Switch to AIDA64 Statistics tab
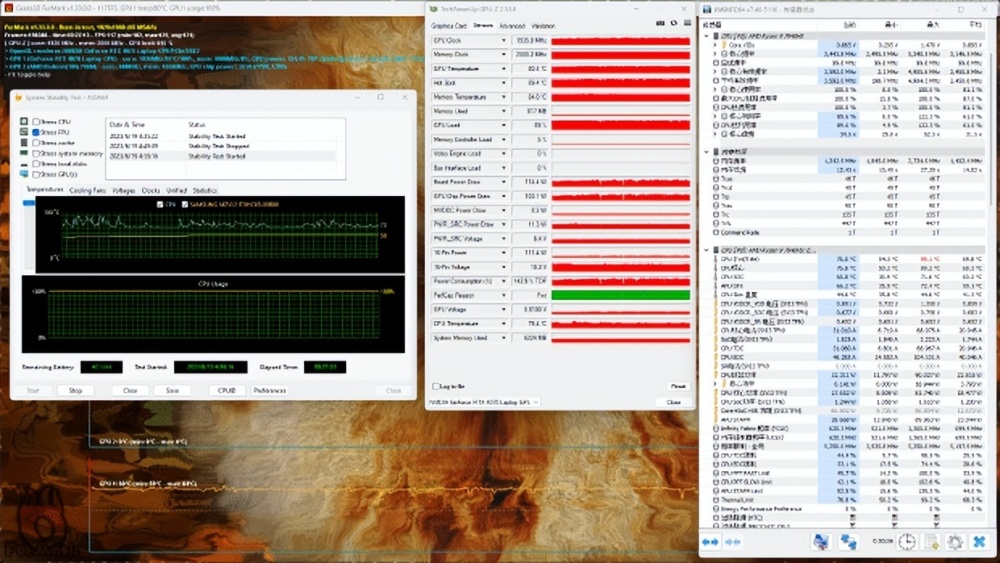 pyautogui.click(x=205, y=191)
